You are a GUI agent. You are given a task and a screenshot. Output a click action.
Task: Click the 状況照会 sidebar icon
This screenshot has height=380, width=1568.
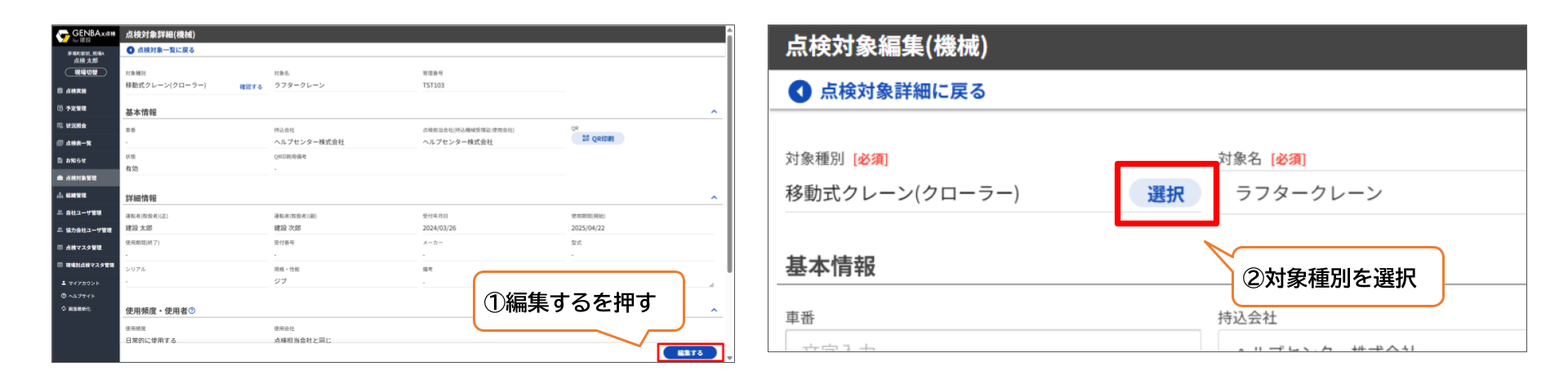click(x=60, y=126)
